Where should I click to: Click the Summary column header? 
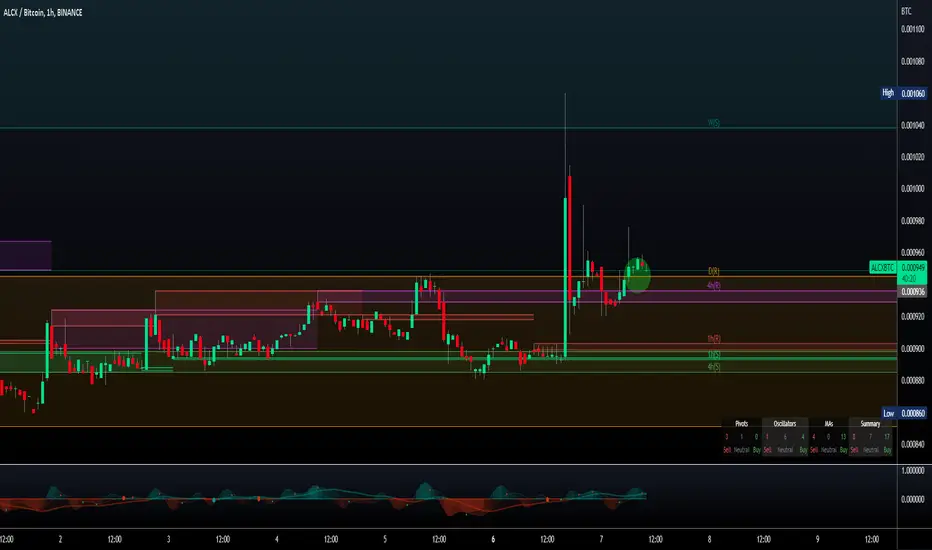pos(870,424)
